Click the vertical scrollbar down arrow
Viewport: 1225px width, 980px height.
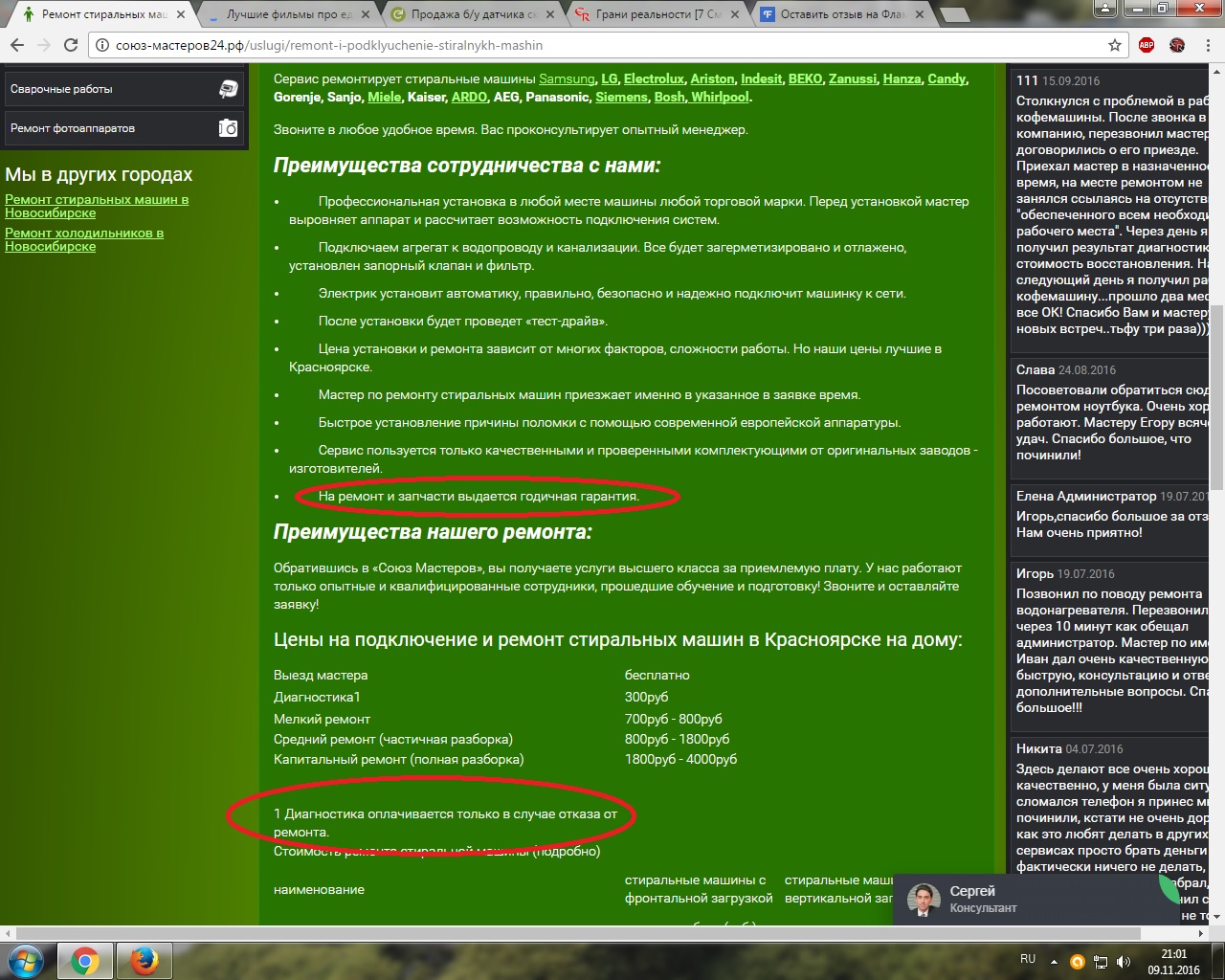1216,918
